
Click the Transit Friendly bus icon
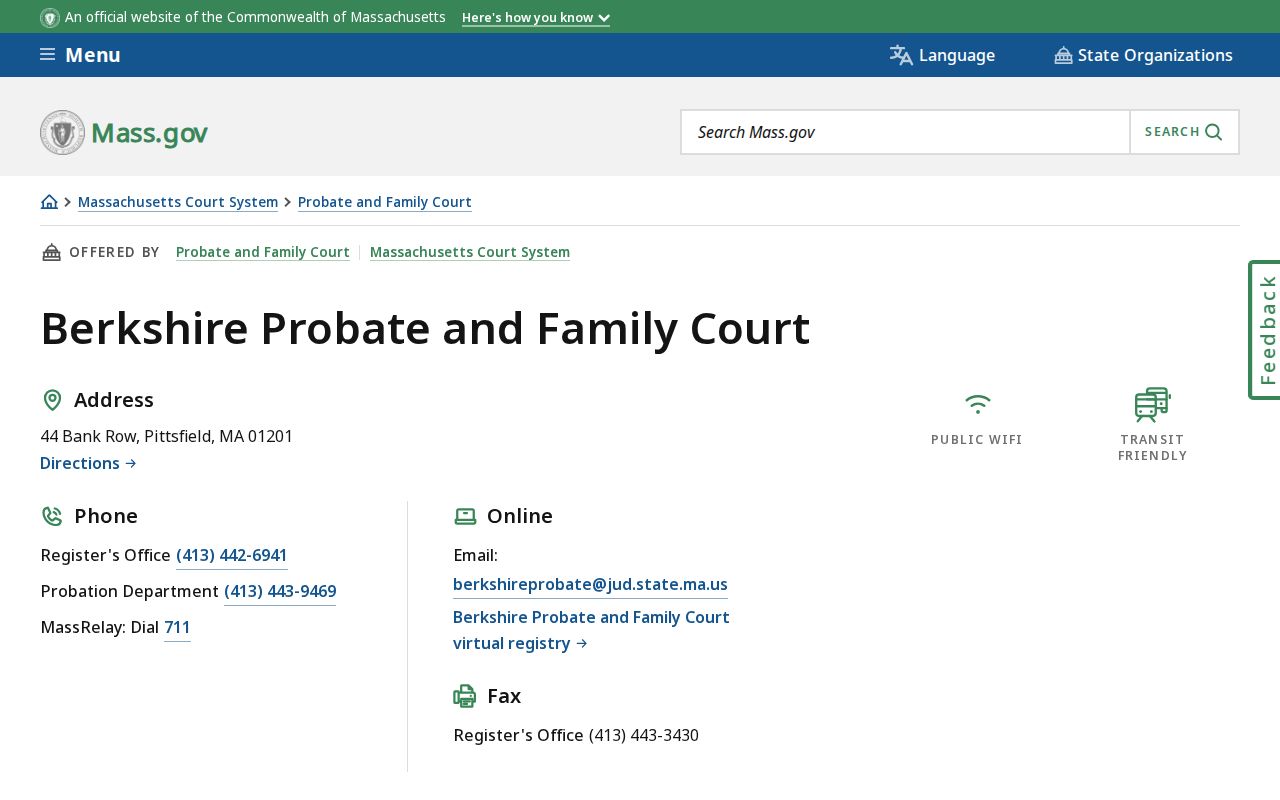pos(1152,405)
